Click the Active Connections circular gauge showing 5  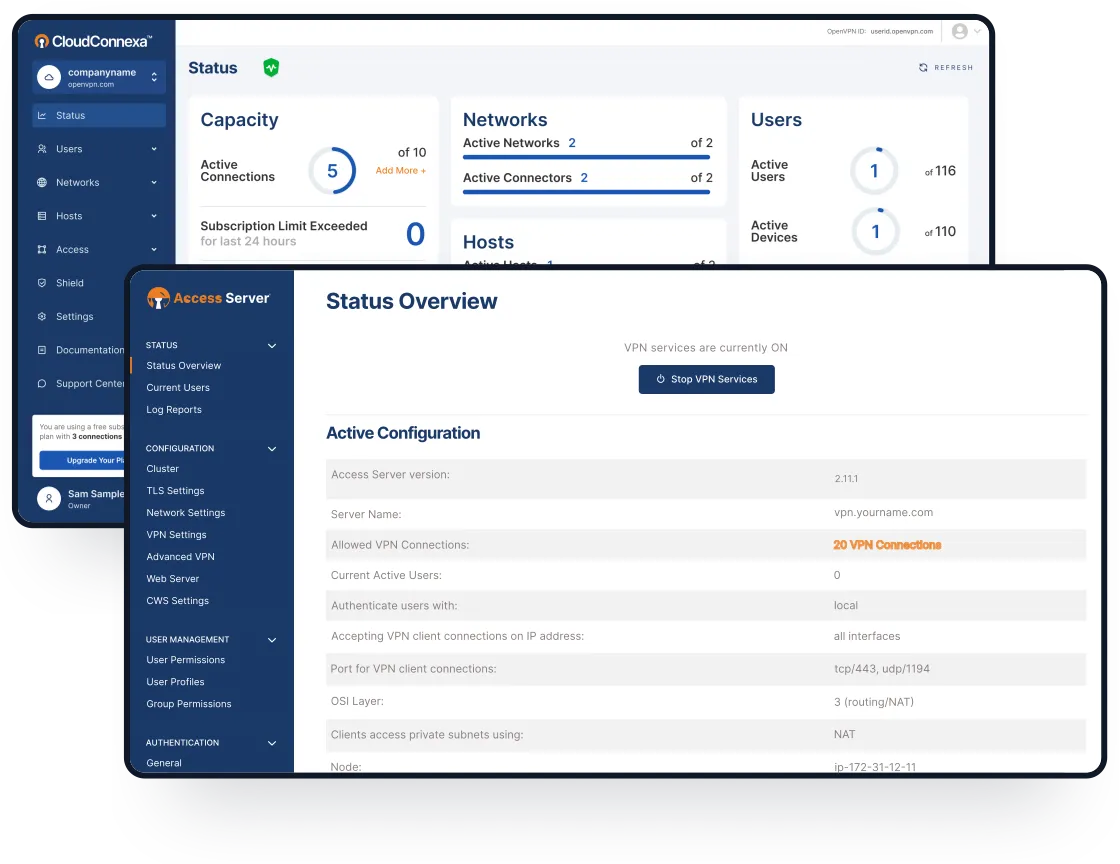click(332, 171)
